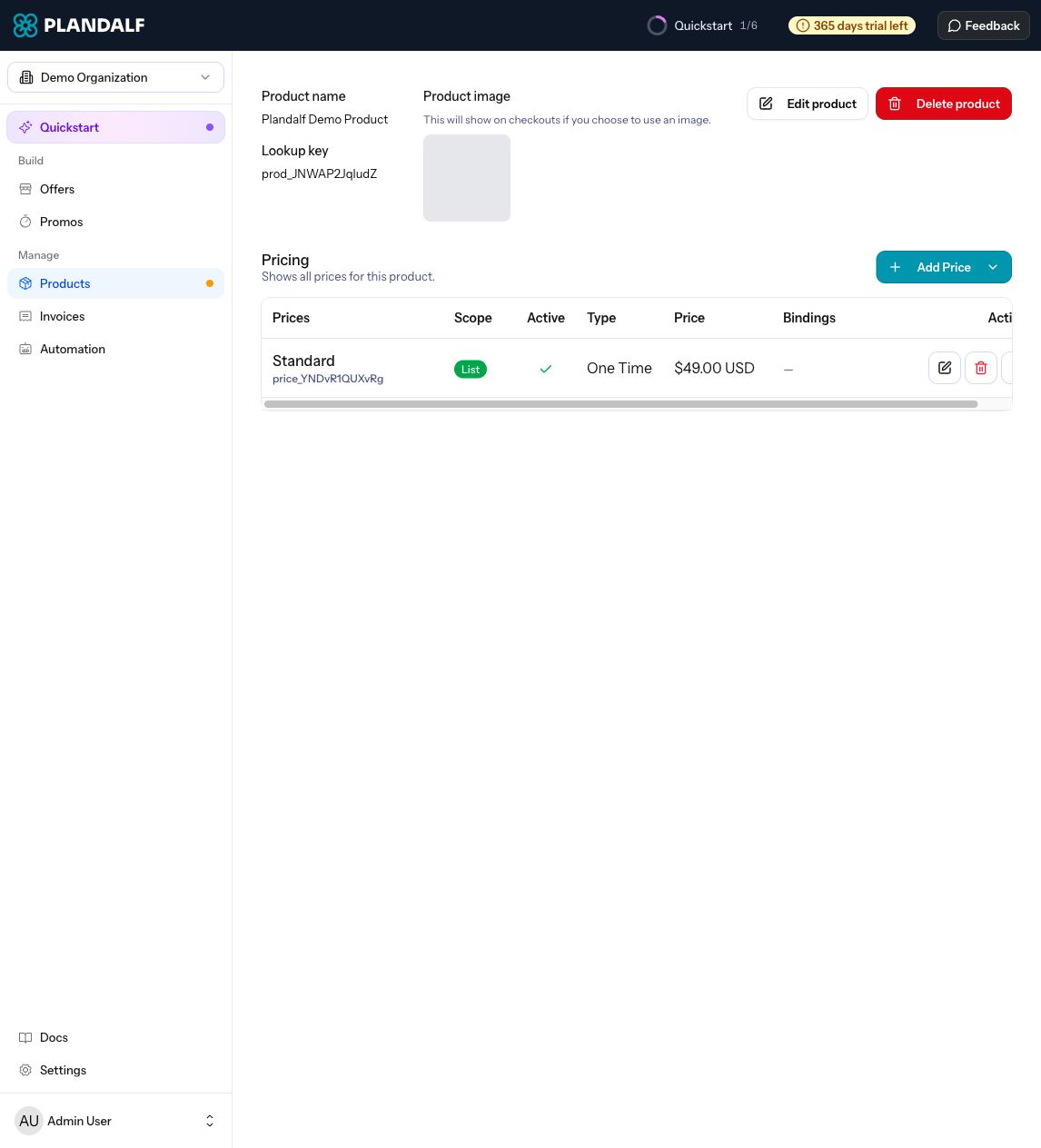Open Settings in the sidebar
This screenshot has height=1148, width=1041.
click(x=115, y=1070)
